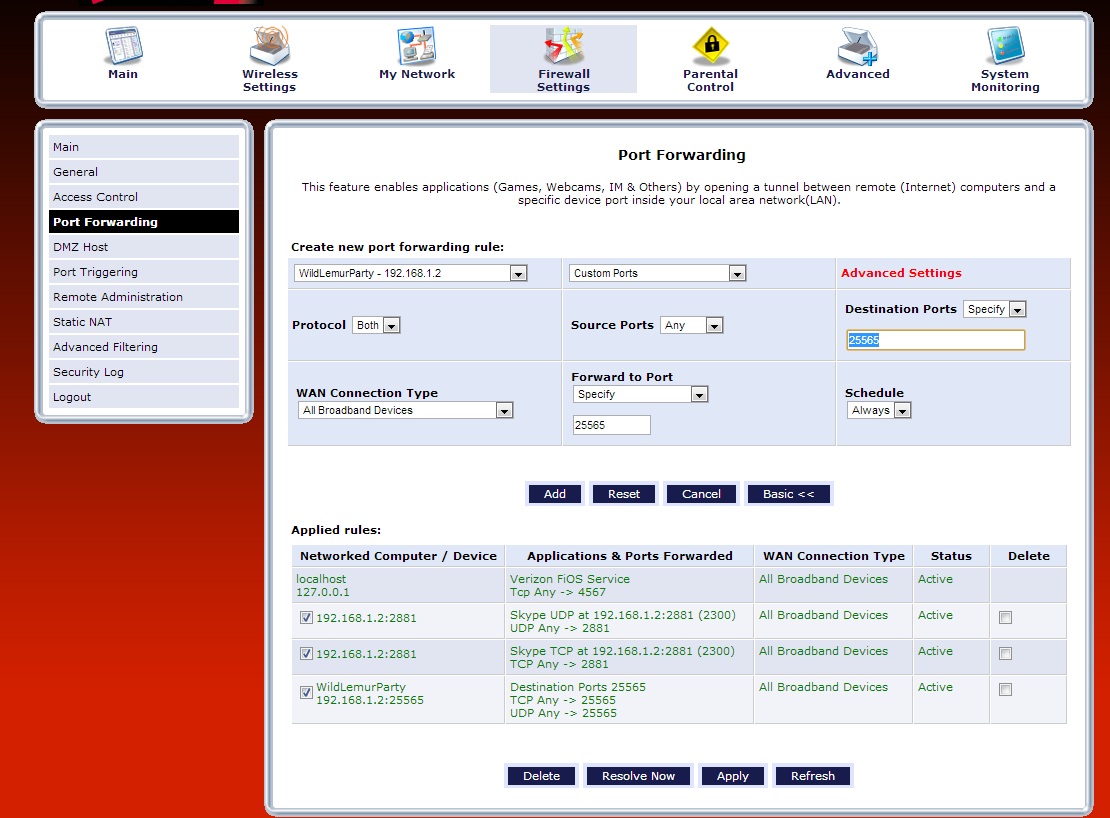Uncheck the WildLemurParty rule enable checkbox
The image size is (1110, 818).
306,693
